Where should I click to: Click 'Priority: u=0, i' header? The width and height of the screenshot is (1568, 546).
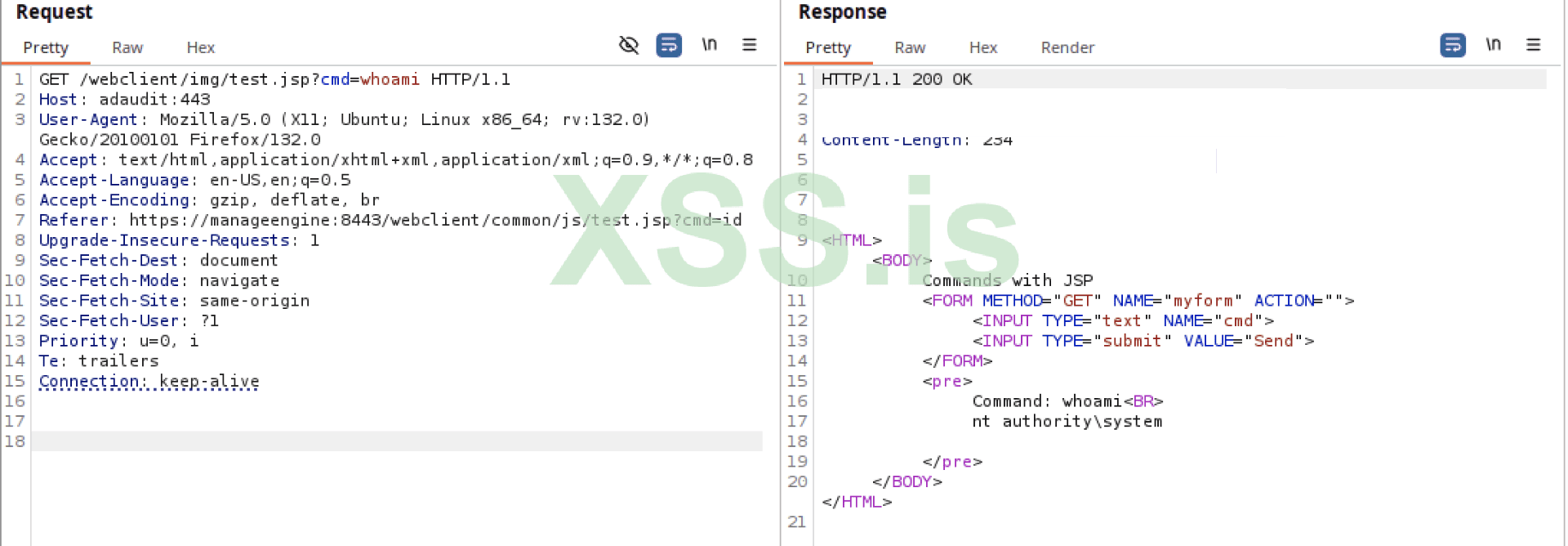[118, 341]
